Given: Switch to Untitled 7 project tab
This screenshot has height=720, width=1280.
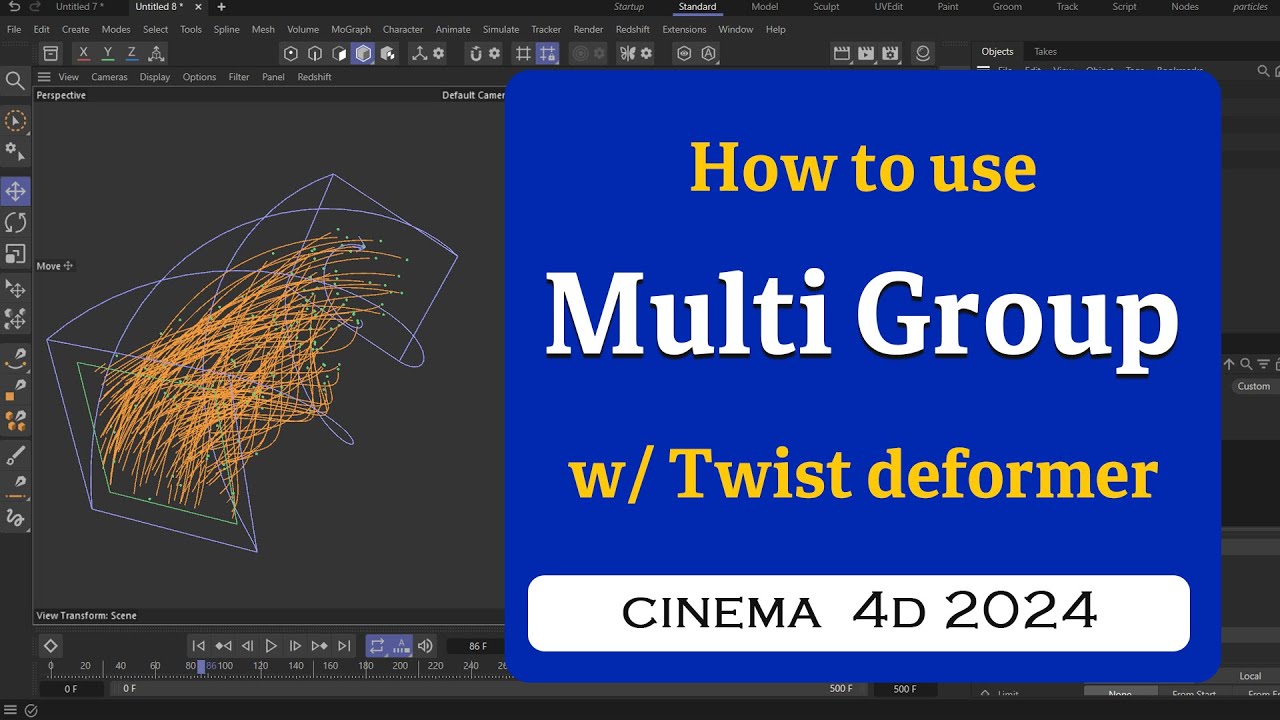Looking at the screenshot, I should [79, 7].
